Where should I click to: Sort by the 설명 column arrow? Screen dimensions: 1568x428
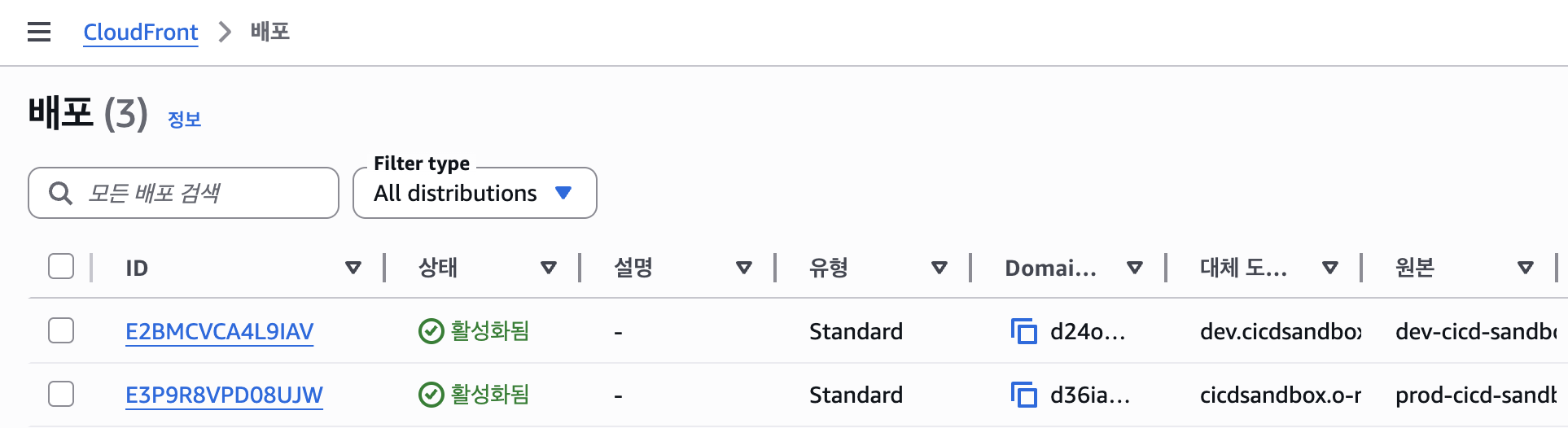(x=744, y=268)
